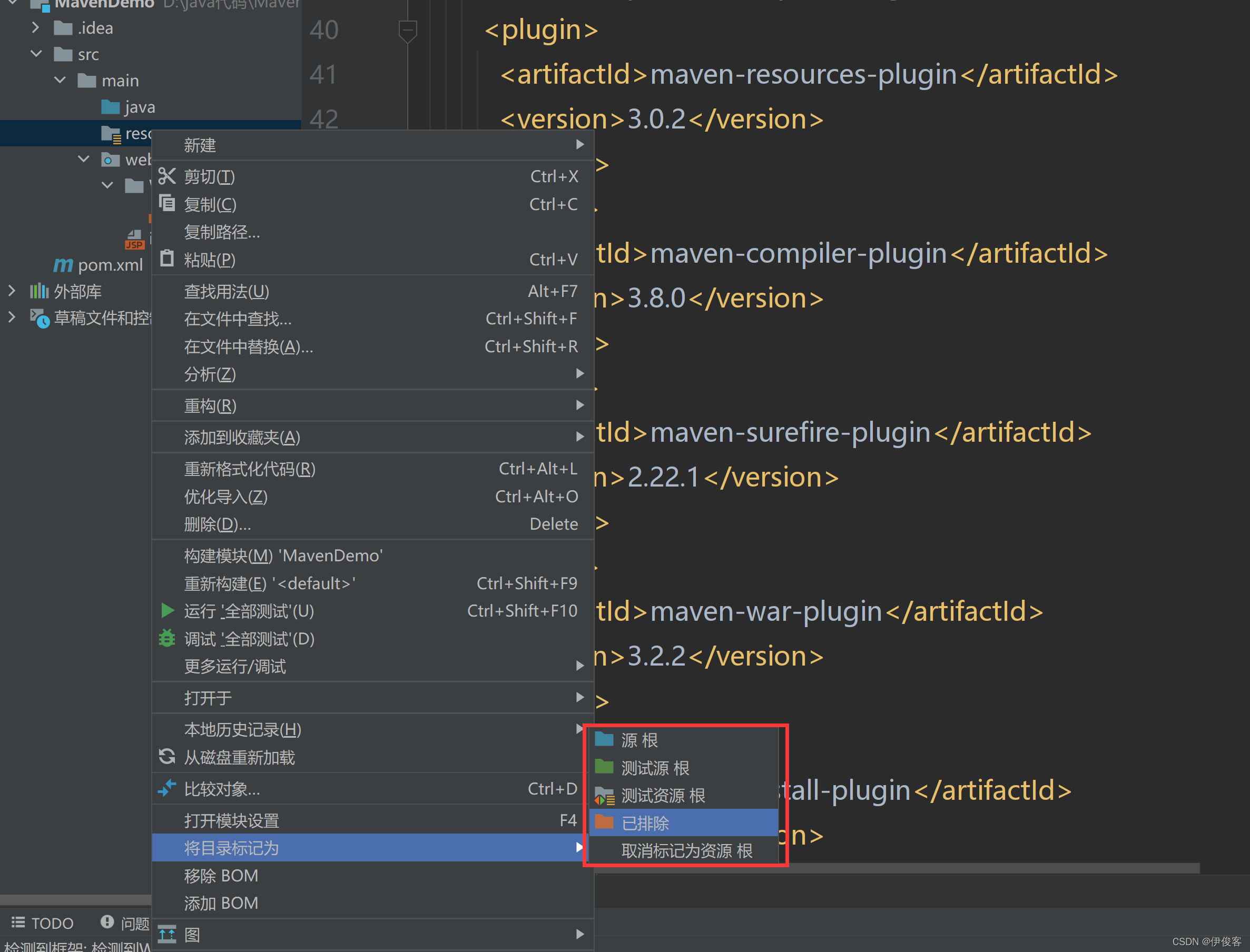Viewport: 1250px width, 952px height.
Task: Click the 问题 warning circle icon
Action: 107,921
